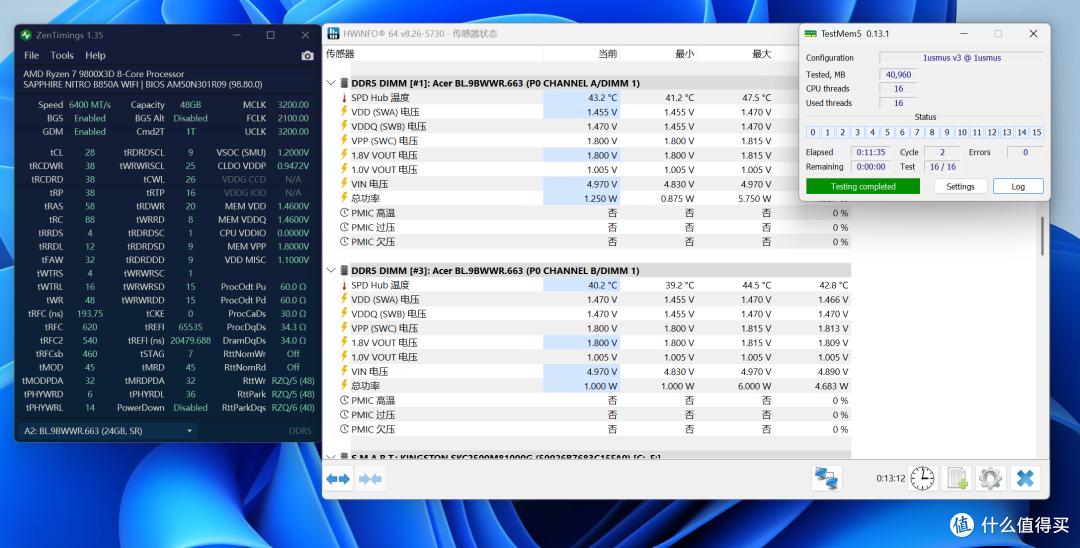Screen dimensions: 1080x548
Task: Click lightning icon beside DIMM #3 1.0V VOUT
Action: 344,357
